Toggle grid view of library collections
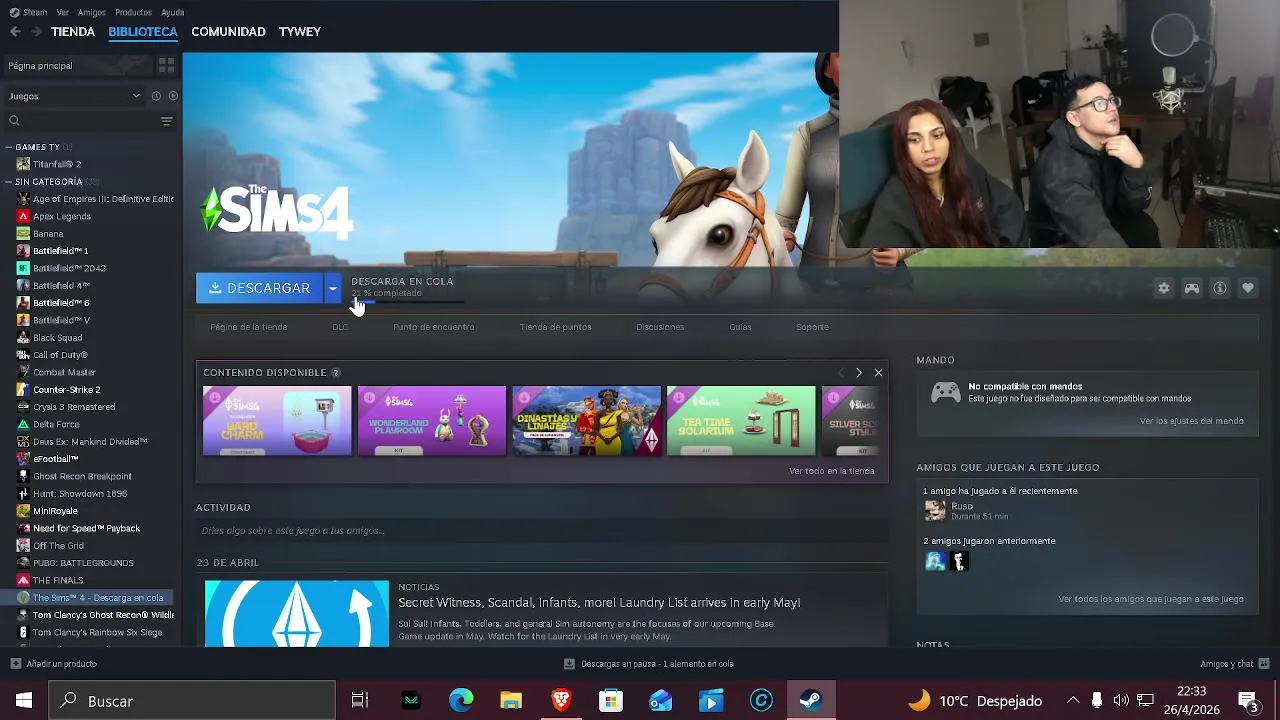The width and height of the screenshot is (1280, 720). click(166, 65)
